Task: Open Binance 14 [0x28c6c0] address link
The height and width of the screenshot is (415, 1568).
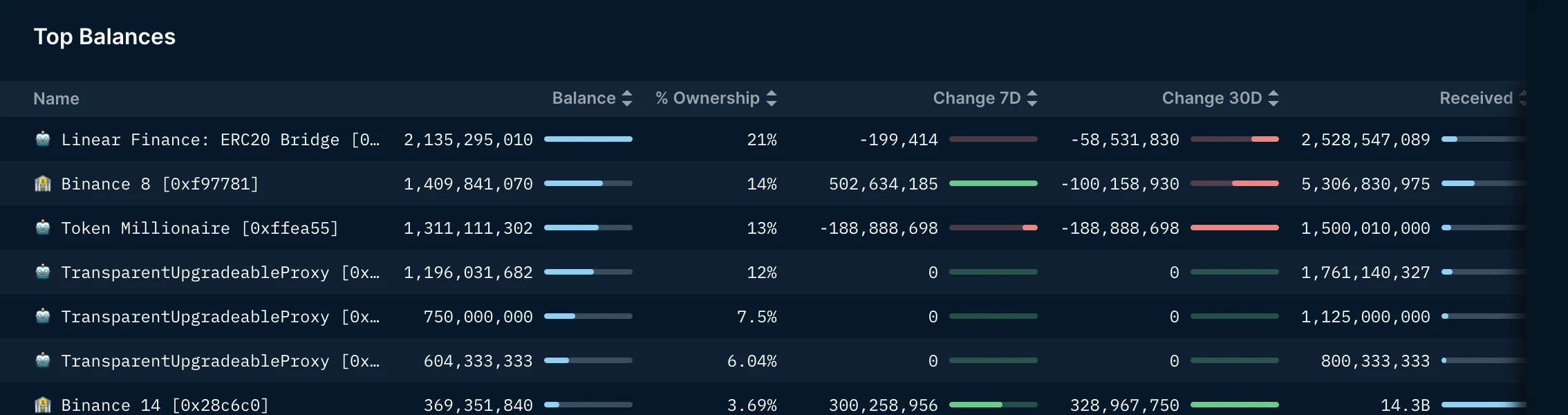Action: [x=165, y=405]
